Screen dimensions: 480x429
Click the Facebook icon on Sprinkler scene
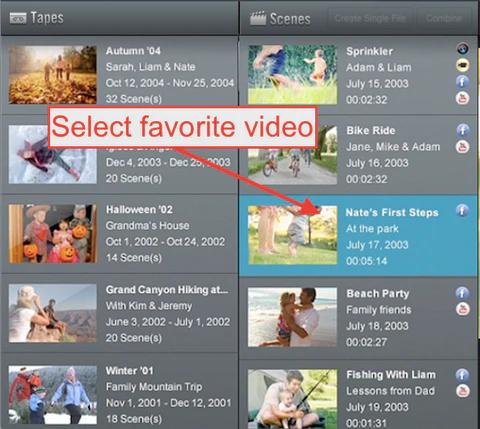[x=462, y=82]
